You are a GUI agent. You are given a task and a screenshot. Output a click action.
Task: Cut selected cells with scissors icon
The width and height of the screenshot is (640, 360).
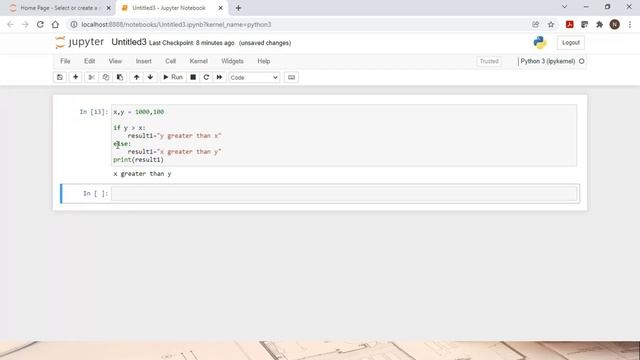[91, 77]
